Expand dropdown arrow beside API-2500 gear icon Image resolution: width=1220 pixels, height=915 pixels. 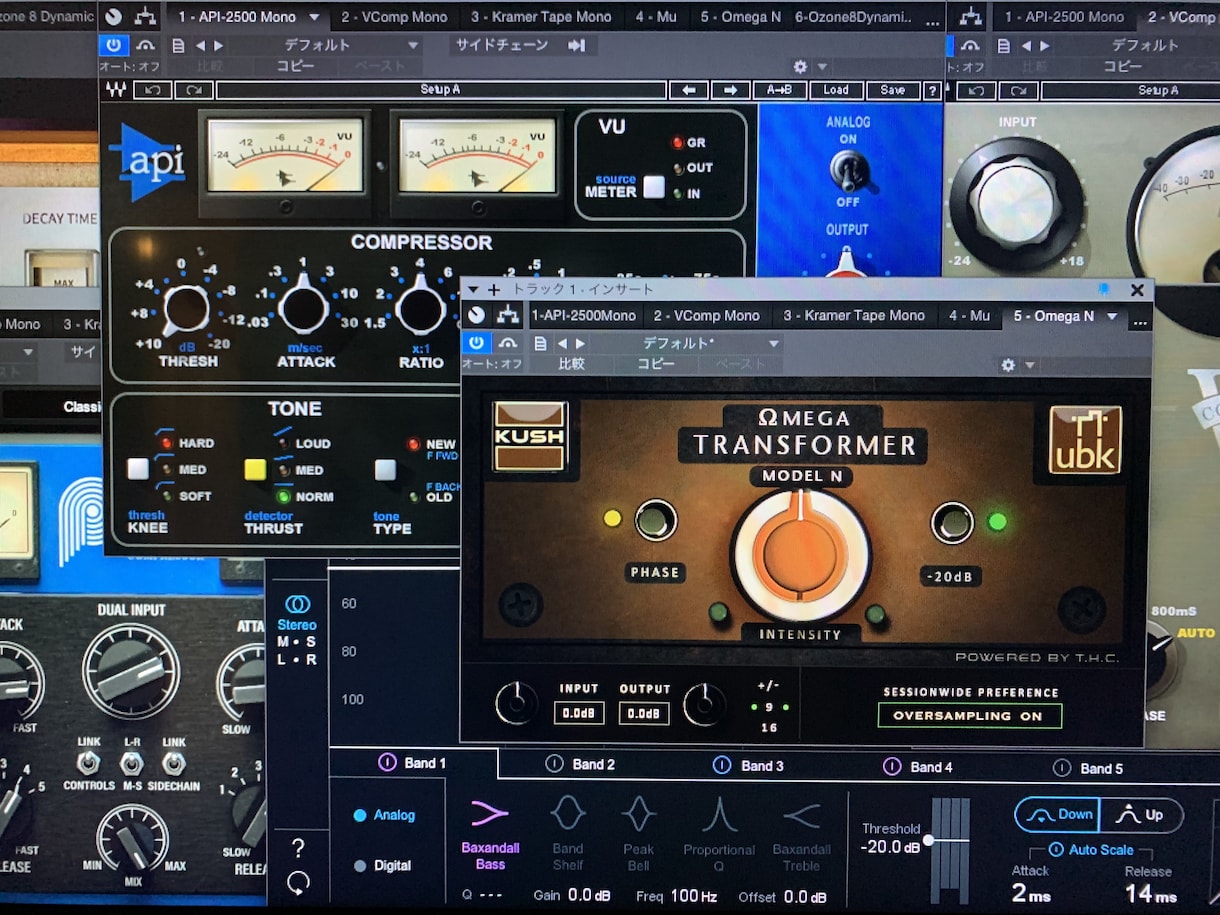(823, 67)
